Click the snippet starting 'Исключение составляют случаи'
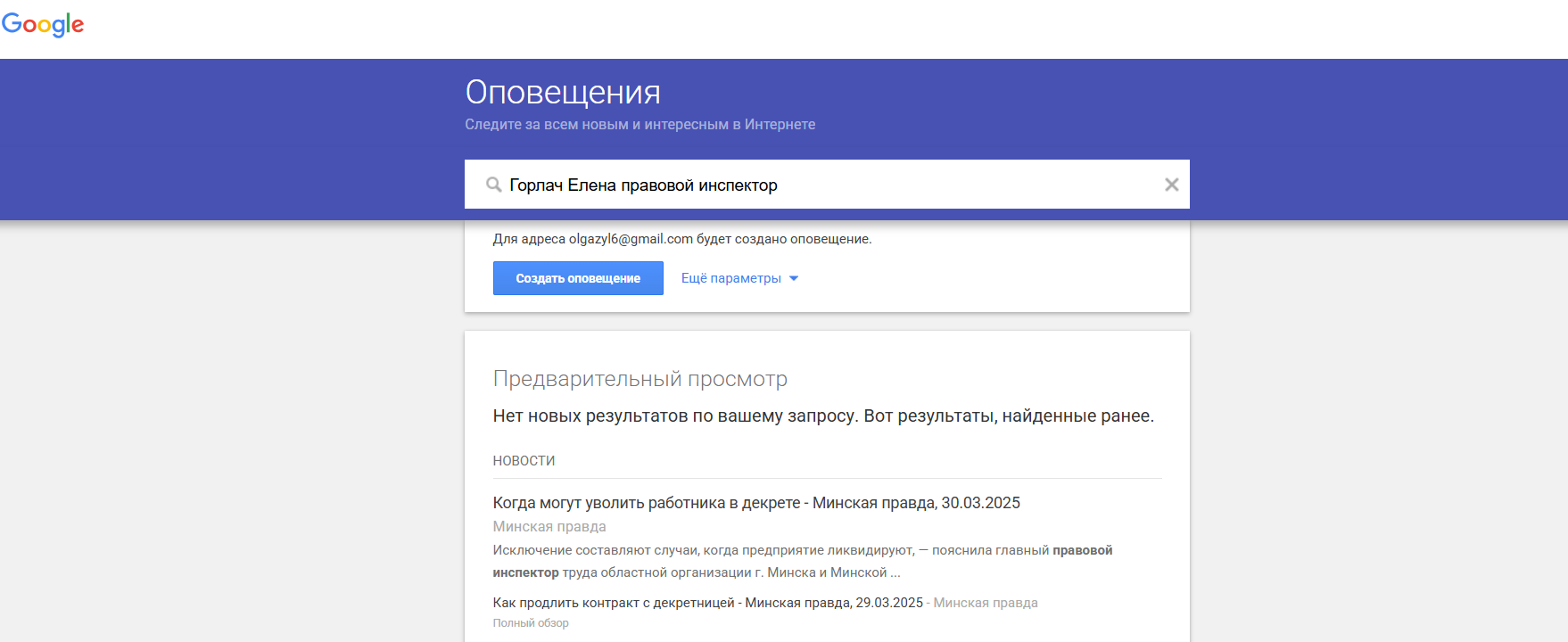This screenshot has height=642, width=1568. tap(803, 561)
